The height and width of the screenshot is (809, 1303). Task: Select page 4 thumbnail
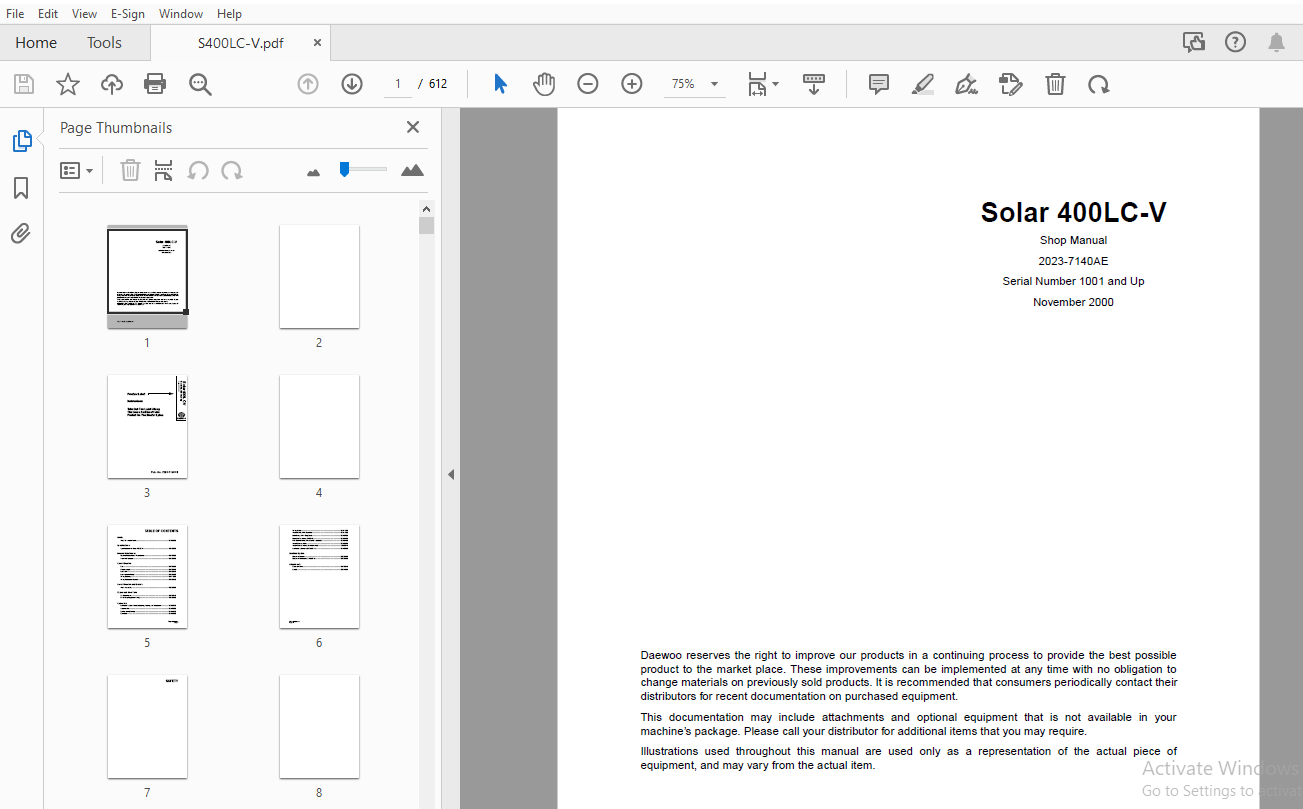pos(319,427)
